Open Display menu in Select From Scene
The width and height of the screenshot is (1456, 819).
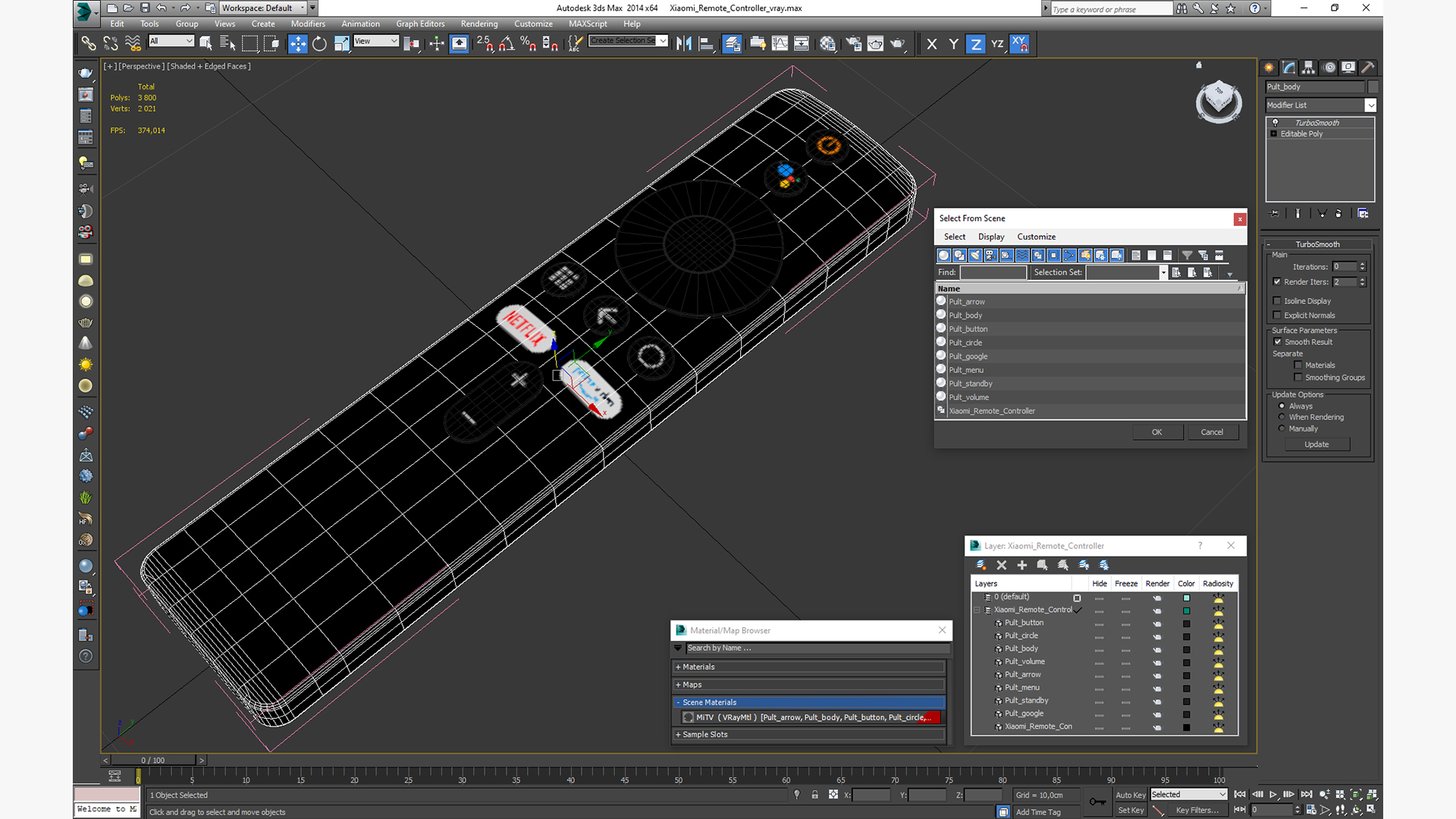[x=991, y=237]
